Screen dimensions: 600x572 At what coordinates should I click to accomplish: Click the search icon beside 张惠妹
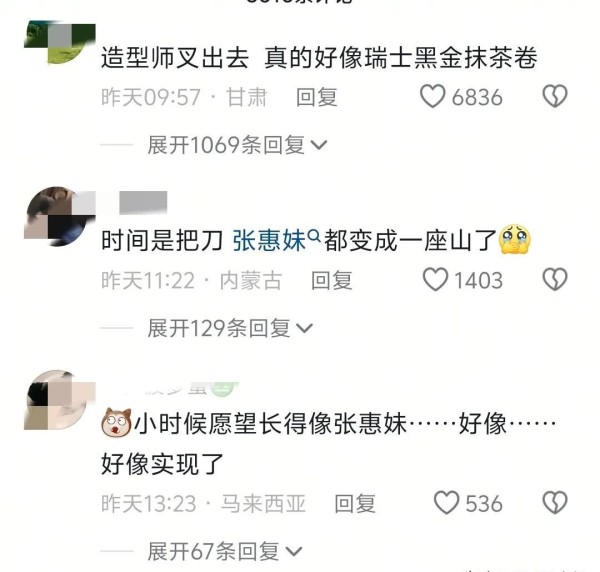315,236
